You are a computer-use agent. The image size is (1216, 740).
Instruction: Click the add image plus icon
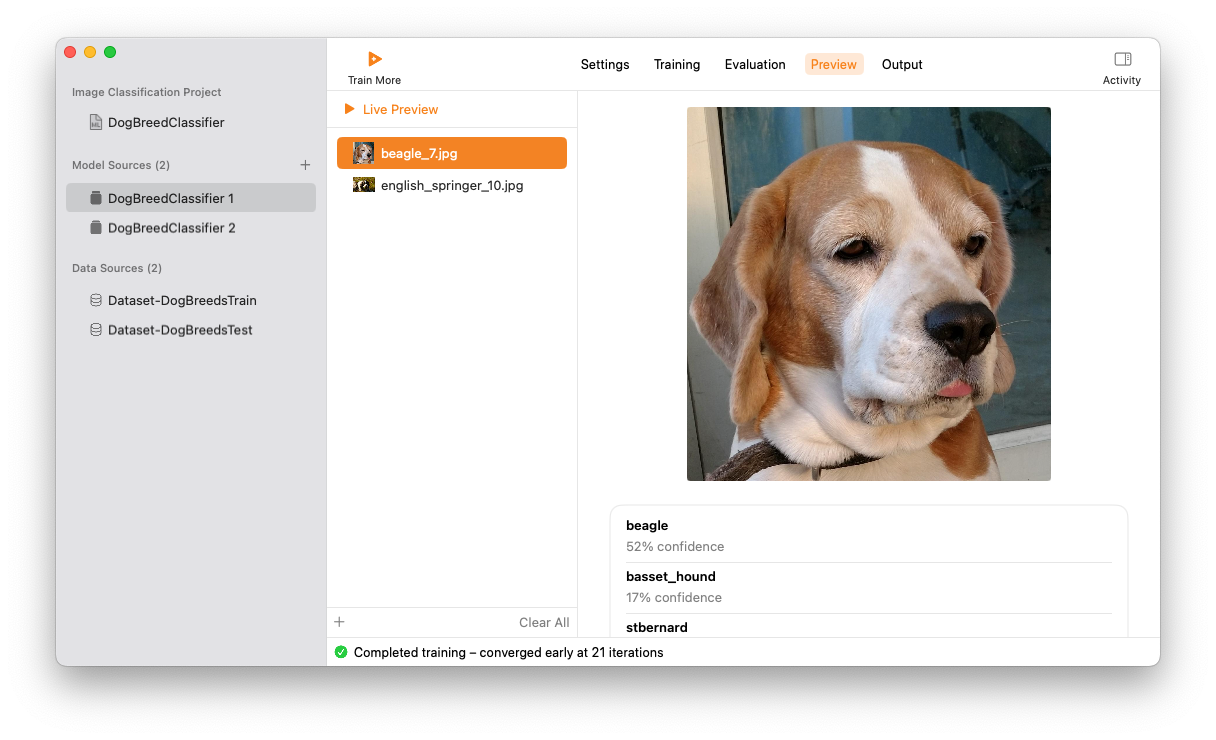(x=339, y=622)
